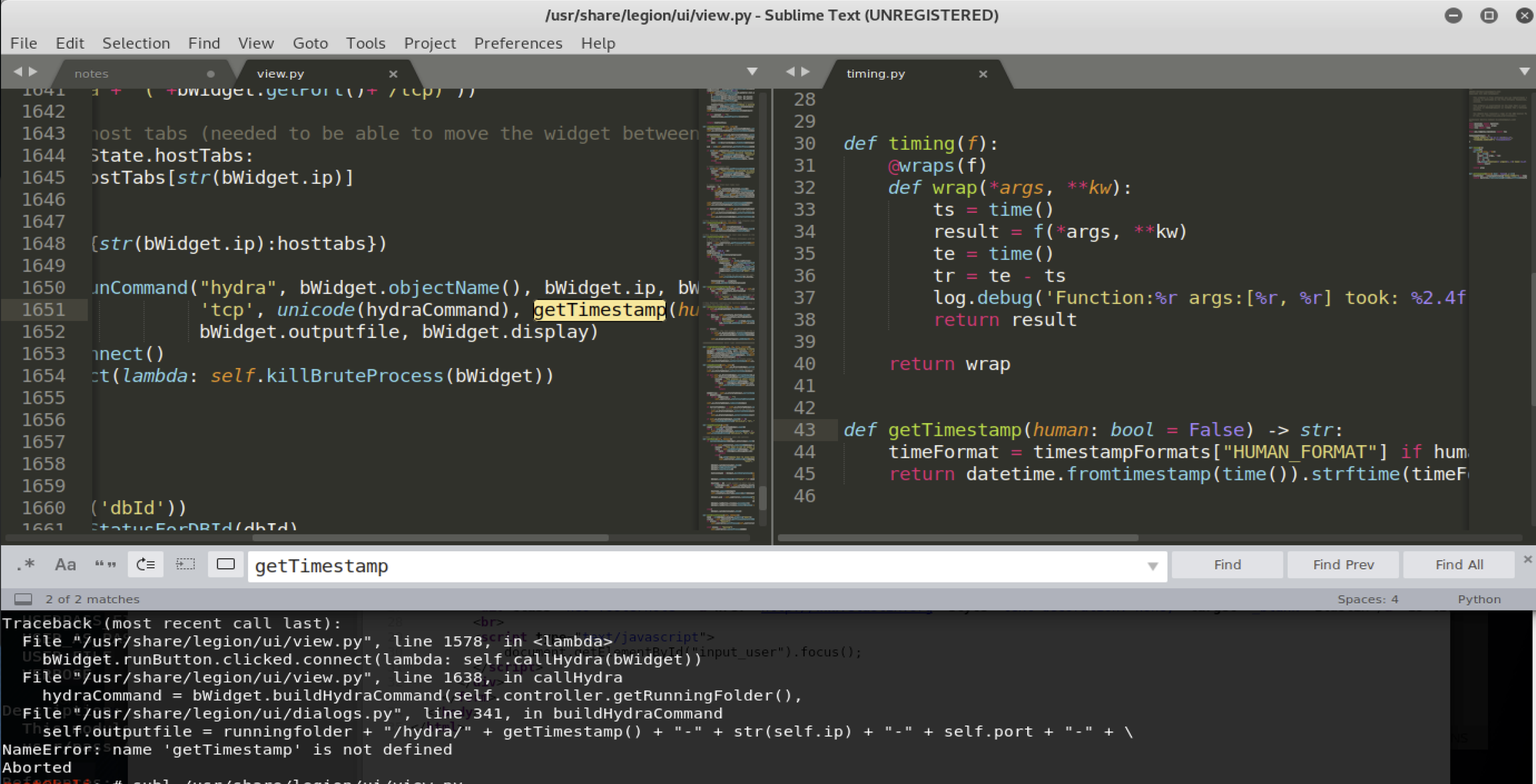Click NameError line in terminal
1536x784 pixels.
[227, 749]
